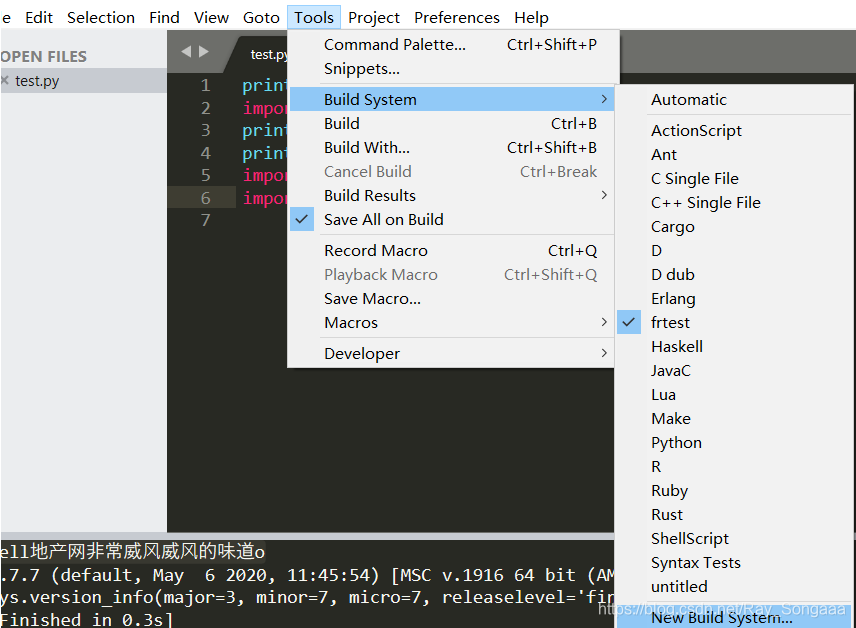This screenshot has width=856, height=628.
Task: Choose the Record Macro menu item
Action: (x=451, y=251)
